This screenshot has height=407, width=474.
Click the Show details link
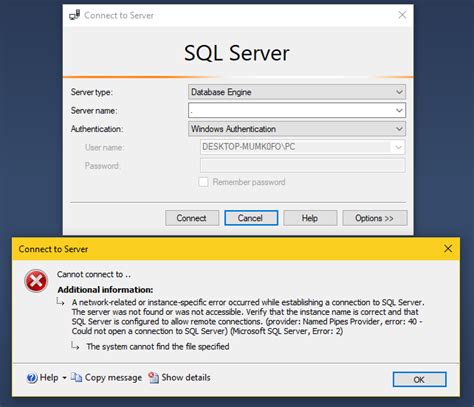pos(186,377)
